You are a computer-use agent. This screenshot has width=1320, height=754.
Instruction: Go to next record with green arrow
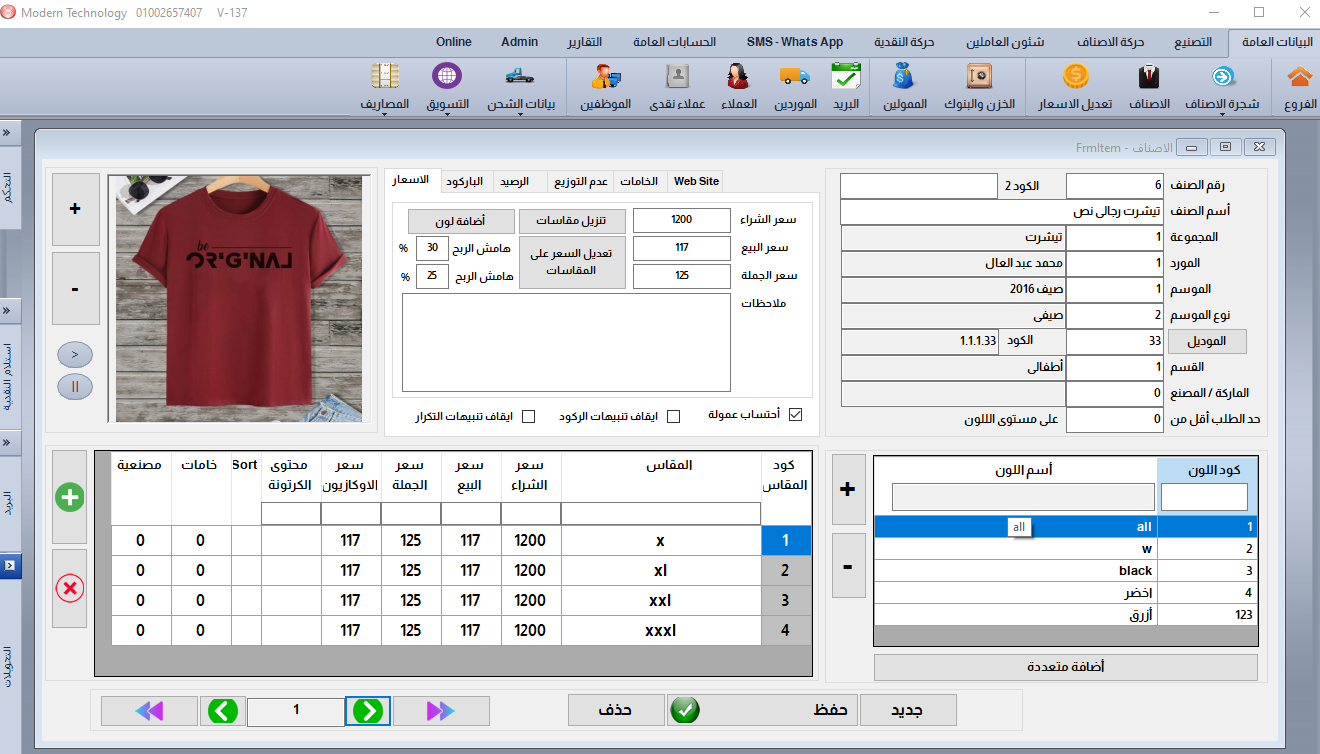[369, 711]
